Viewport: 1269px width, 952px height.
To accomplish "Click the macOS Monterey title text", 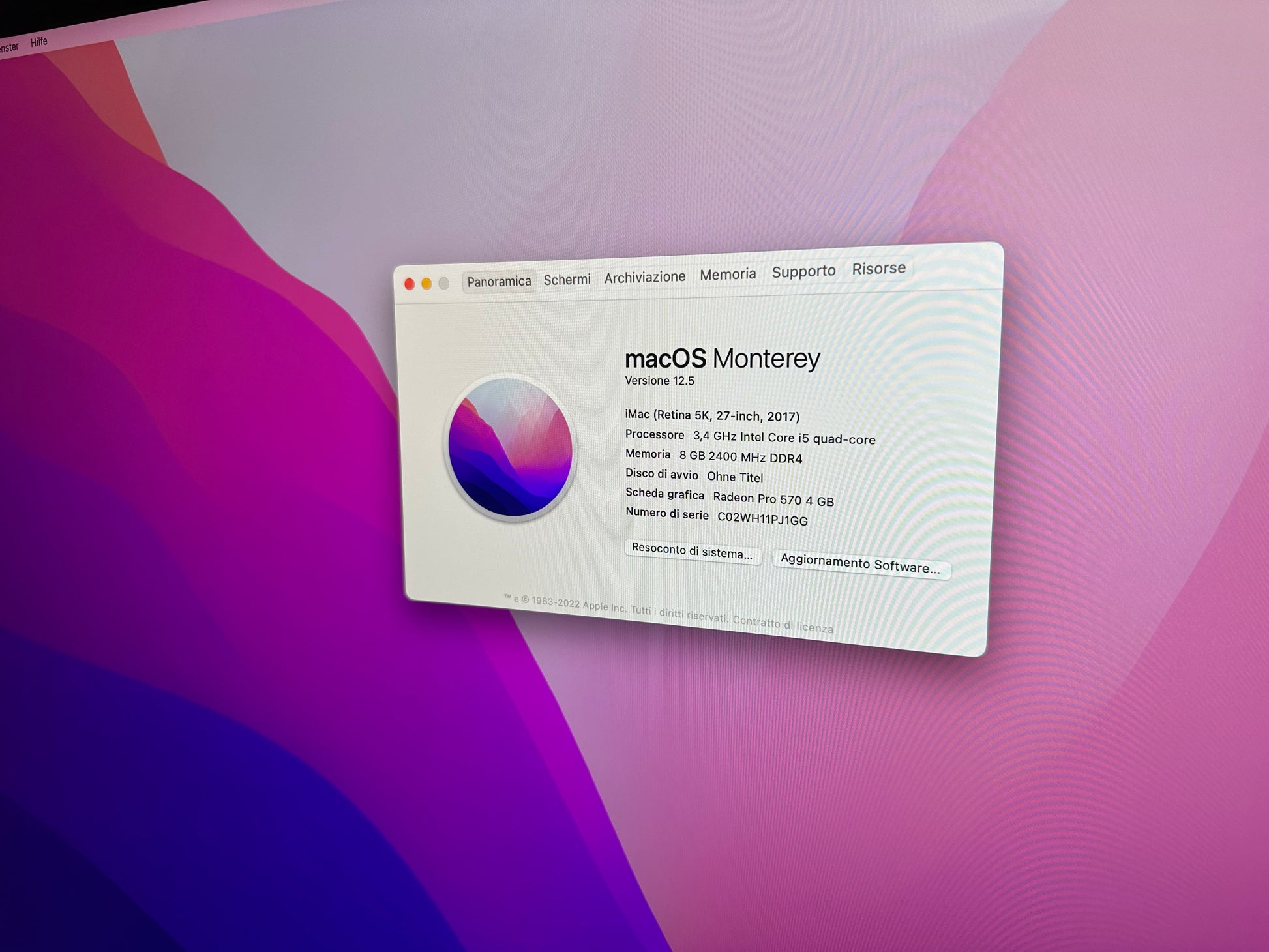I will coord(722,359).
